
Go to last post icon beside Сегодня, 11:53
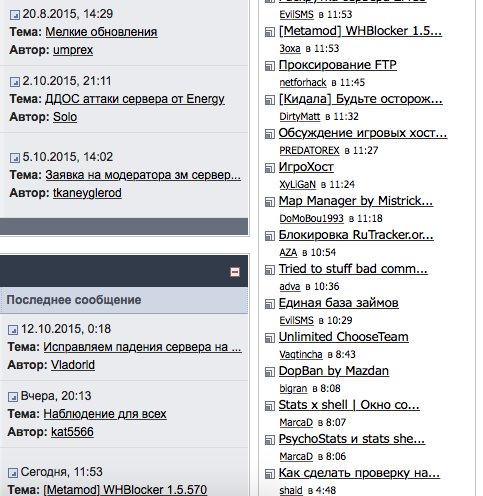pyautogui.click(x=13, y=473)
